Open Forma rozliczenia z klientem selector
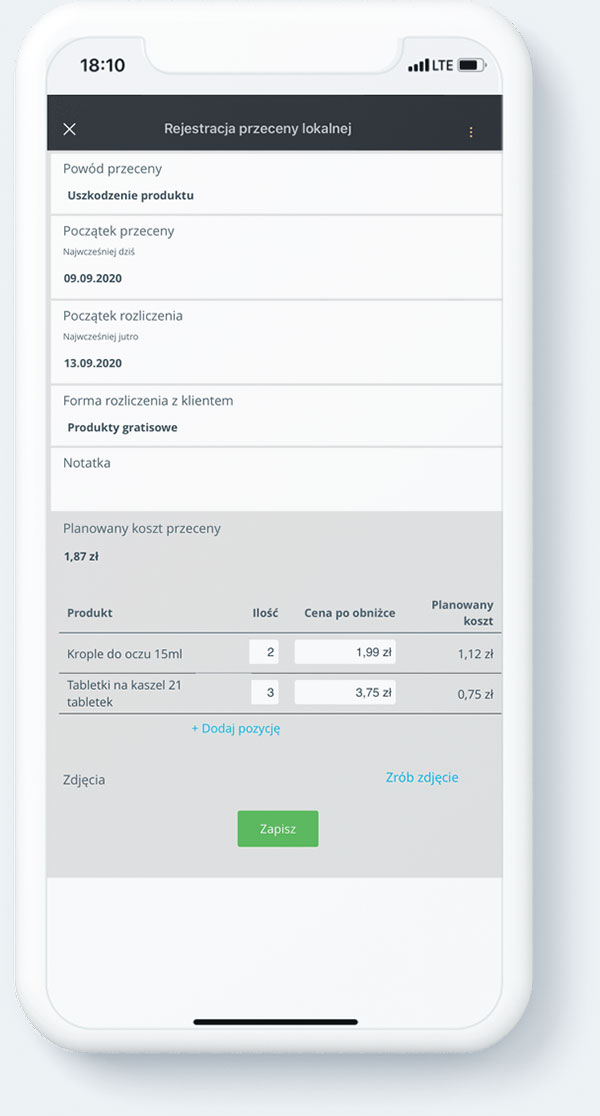This screenshot has width=600, height=1116. tap(276, 416)
